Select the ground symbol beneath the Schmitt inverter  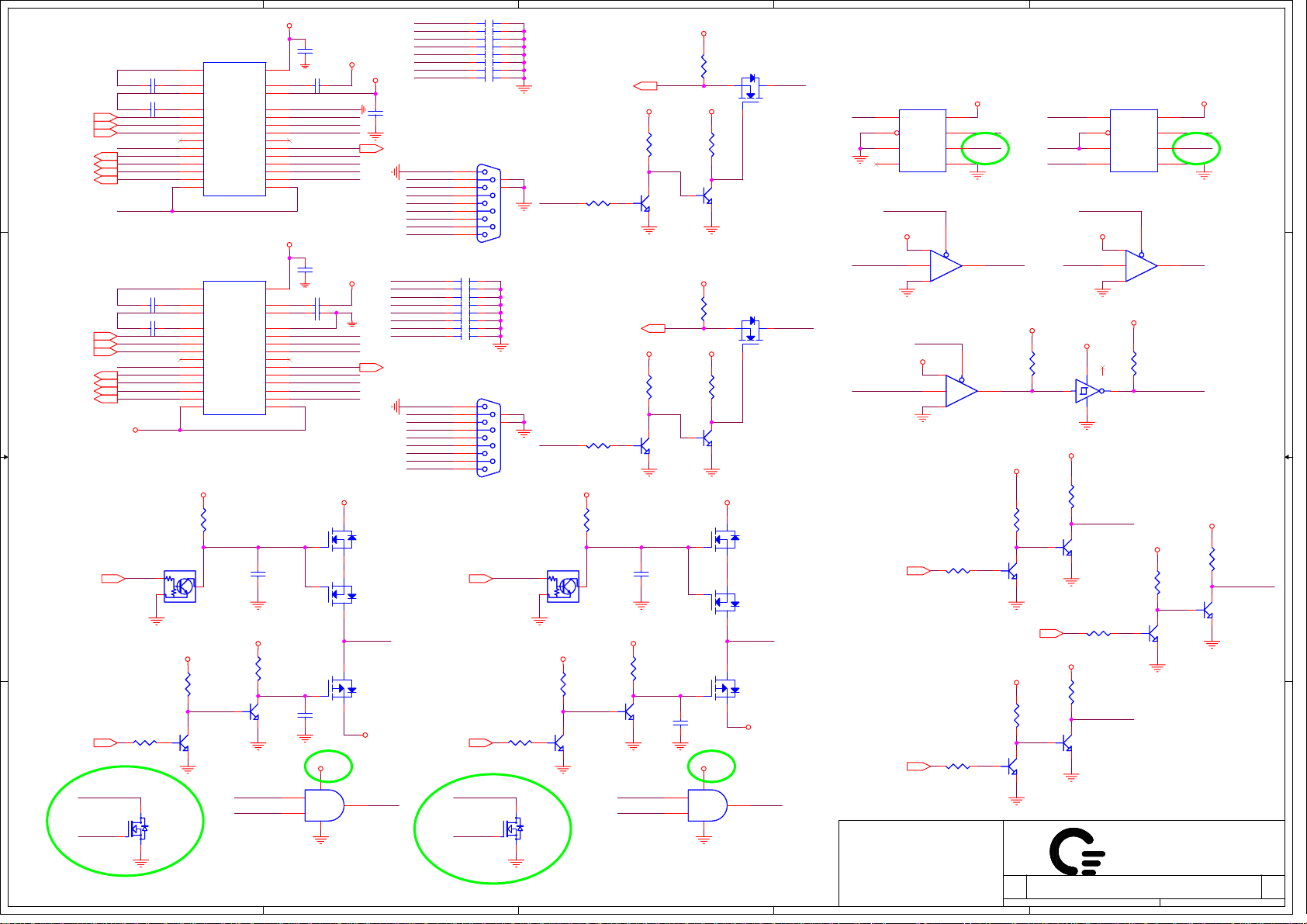click(x=1087, y=425)
